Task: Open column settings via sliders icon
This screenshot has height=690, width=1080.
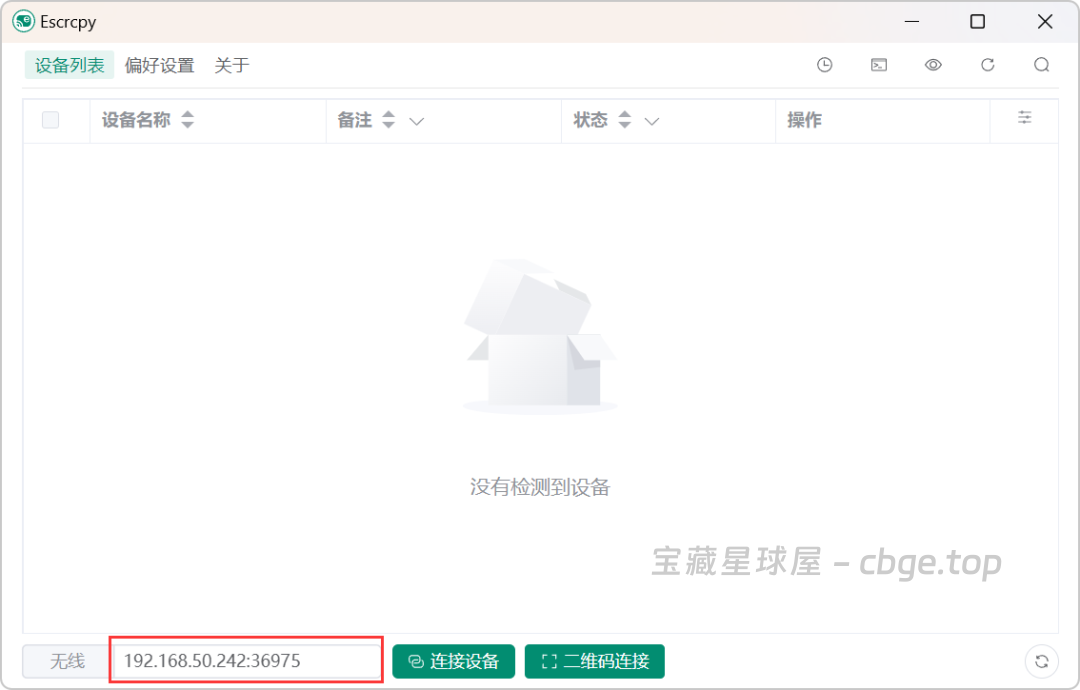Action: (1024, 118)
